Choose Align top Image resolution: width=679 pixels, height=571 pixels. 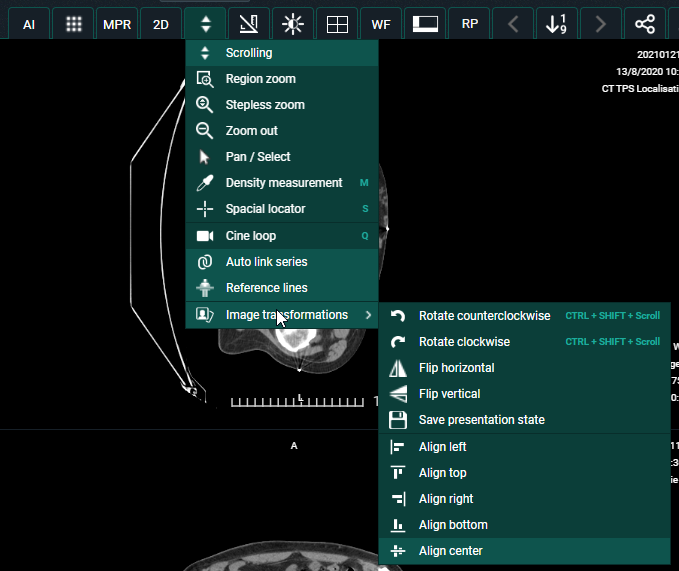(524, 473)
